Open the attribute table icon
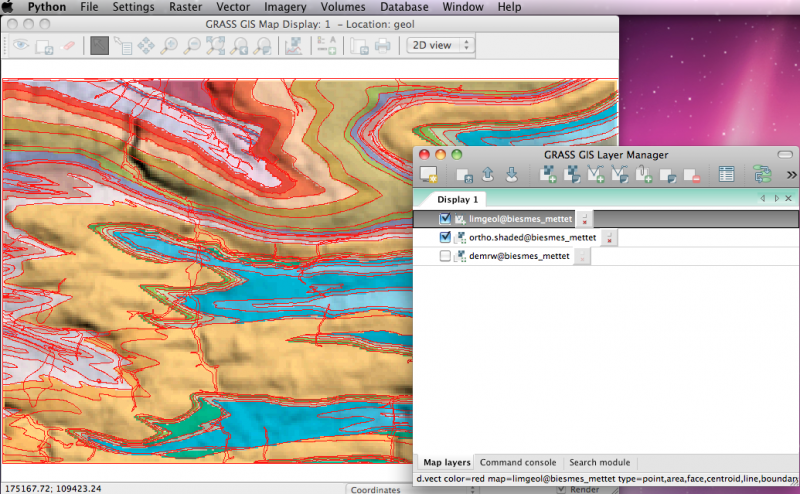The image size is (800, 494). tap(727, 175)
